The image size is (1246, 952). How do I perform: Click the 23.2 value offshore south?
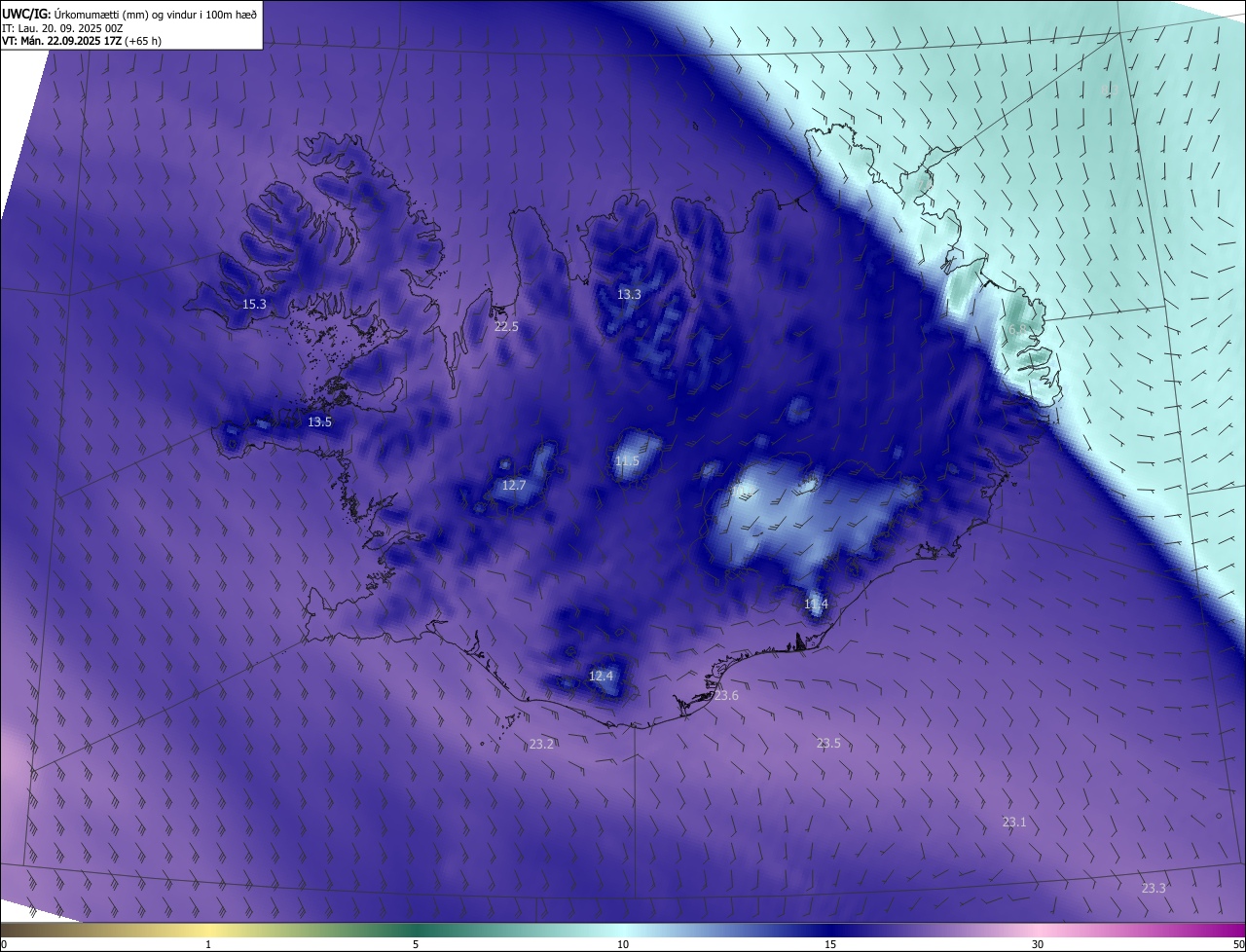pos(541,744)
